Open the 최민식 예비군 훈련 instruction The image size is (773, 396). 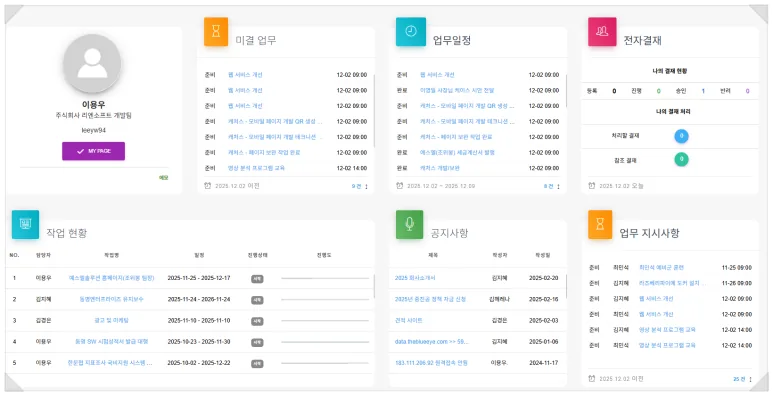point(661,268)
